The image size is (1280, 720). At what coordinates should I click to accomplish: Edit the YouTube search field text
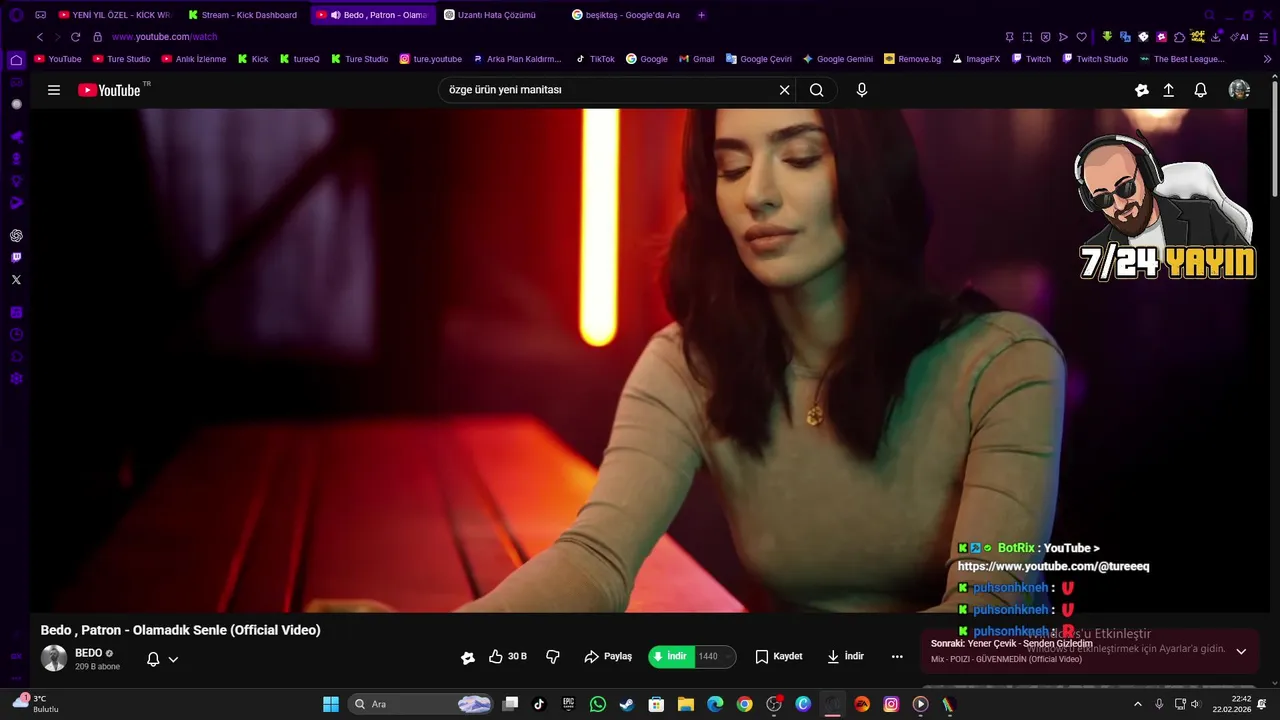click(x=610, y=90)
